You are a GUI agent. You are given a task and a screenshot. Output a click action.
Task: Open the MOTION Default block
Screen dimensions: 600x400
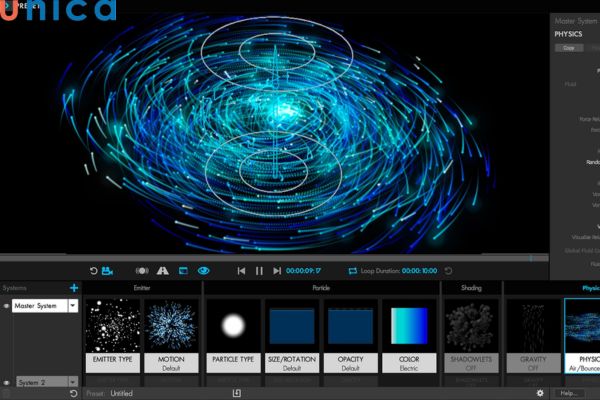click(x=171, y=336)
